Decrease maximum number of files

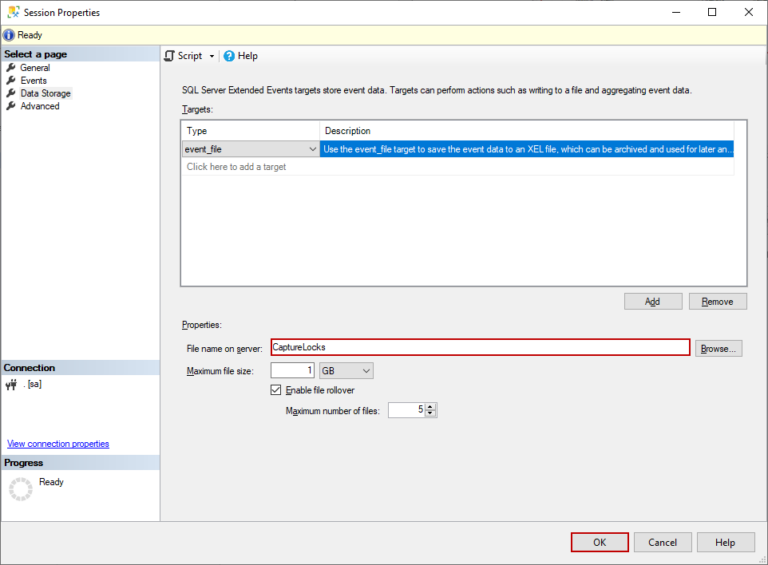pos(430,414)
